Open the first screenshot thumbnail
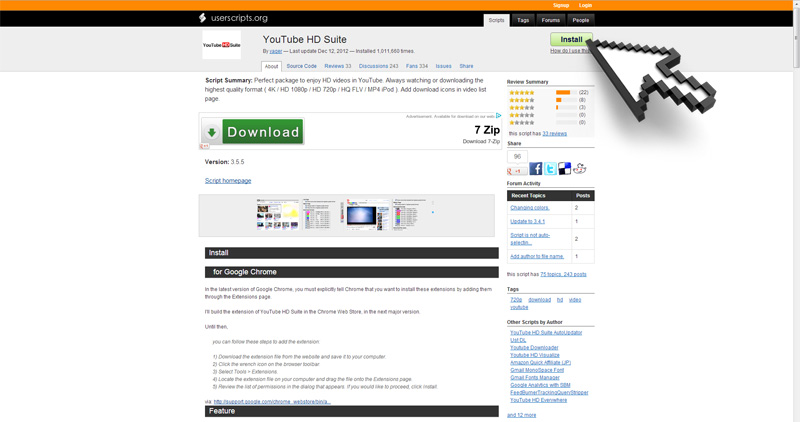The height and width of the screenshot is (422, 800). pyautogui.click(x=278, y=215)
